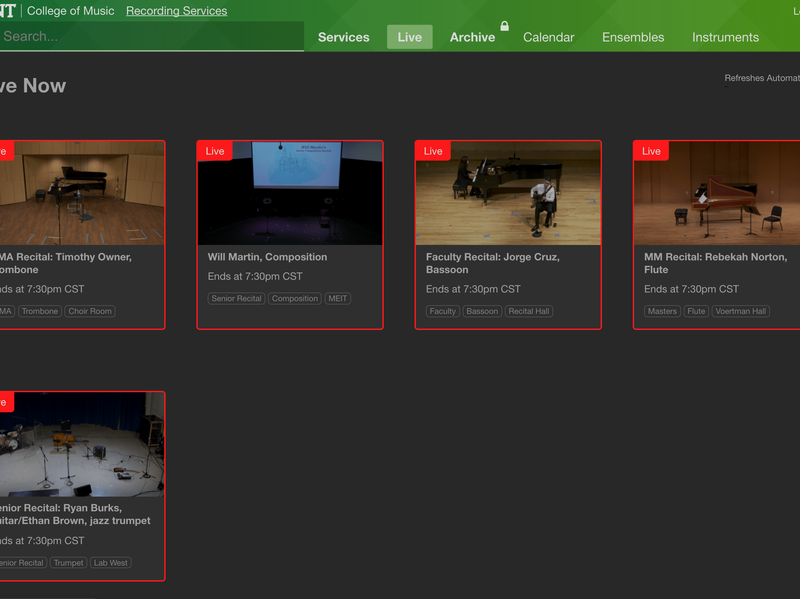Click the Recital Hall tag
This screenshot has height=599, width=800.
(529, 311)
